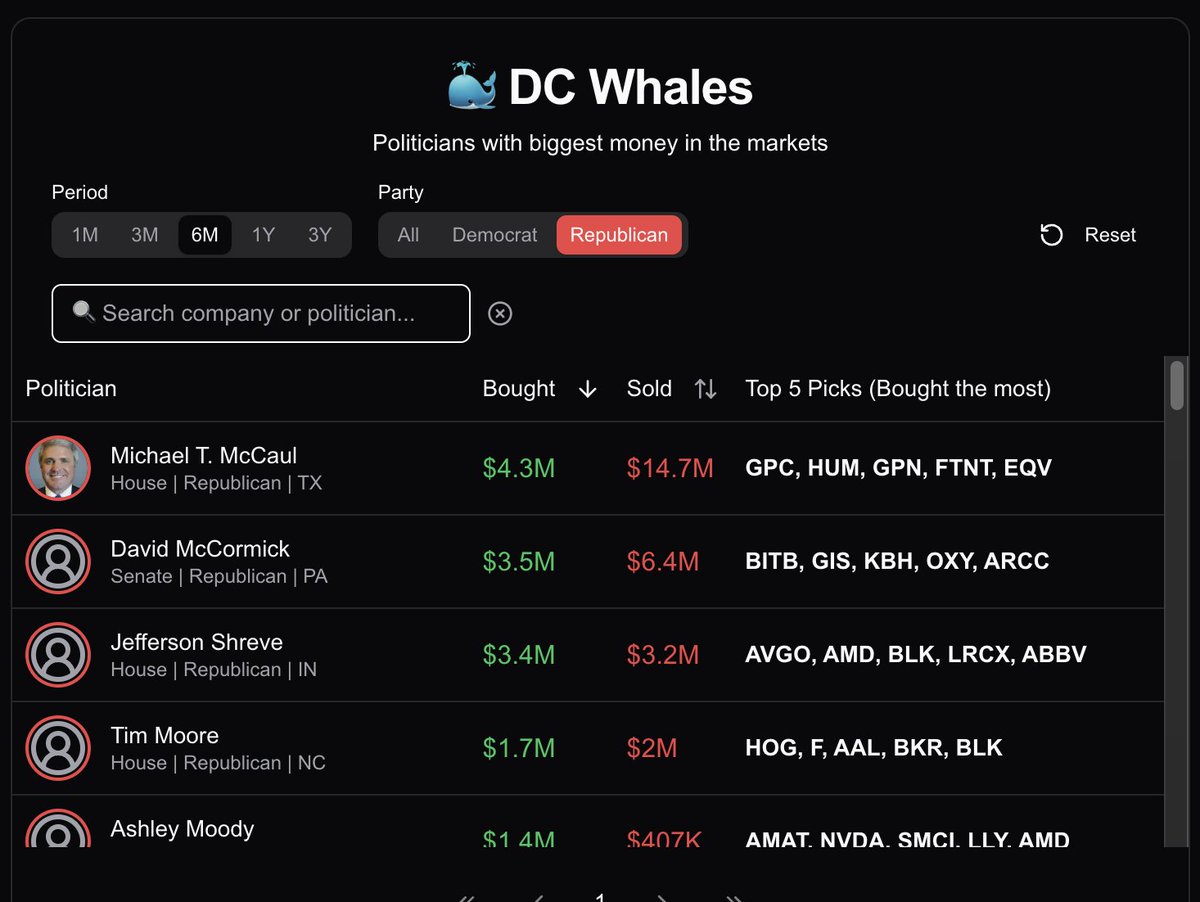This screenshot has height=902, width=1200.
Task: Click Shreve's $3.2M sold value
Action: click(663, 655)
